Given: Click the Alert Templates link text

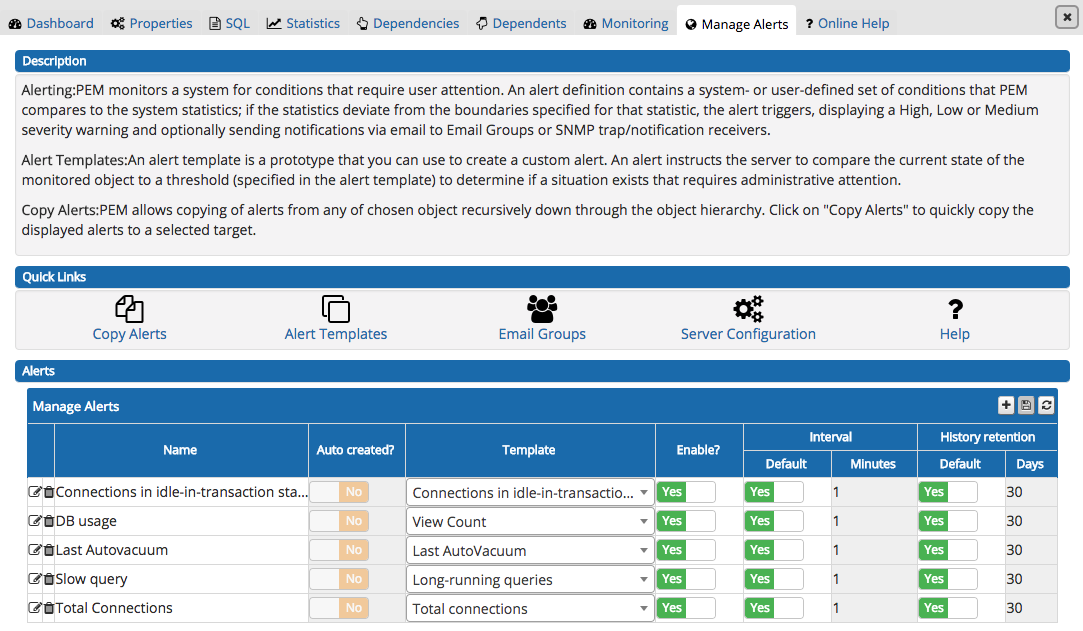Looking at the screenshot, I should [x=336, y=334].
